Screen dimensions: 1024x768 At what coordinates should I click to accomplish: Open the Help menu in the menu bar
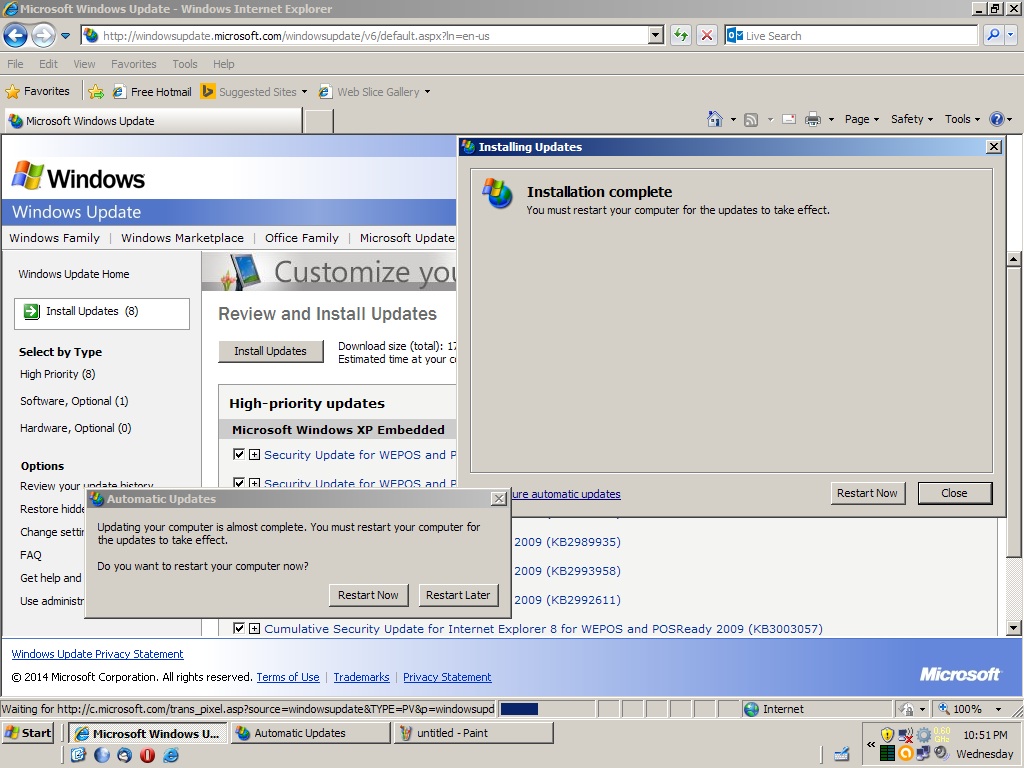pyautogui.click(x=223, y=64)
